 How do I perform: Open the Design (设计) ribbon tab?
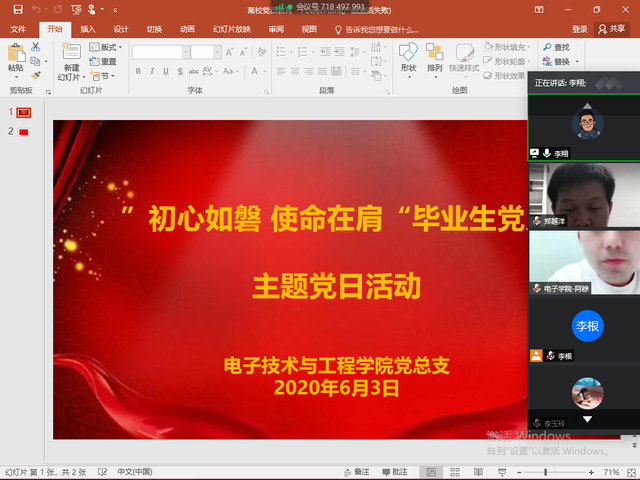[x=121, y=29]
